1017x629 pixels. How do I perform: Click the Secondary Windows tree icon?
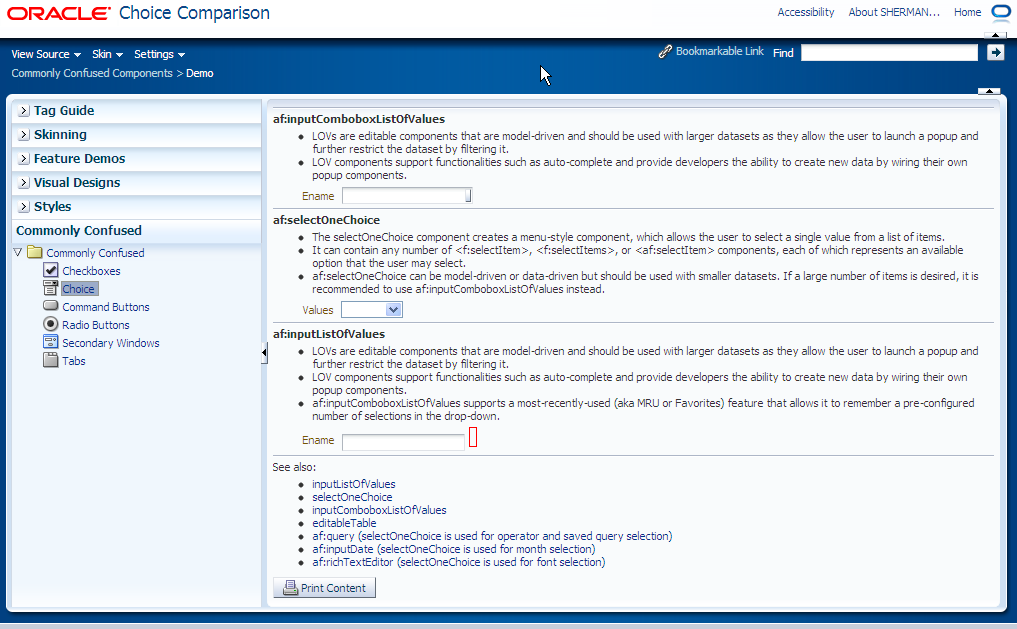tap(51, 342)
